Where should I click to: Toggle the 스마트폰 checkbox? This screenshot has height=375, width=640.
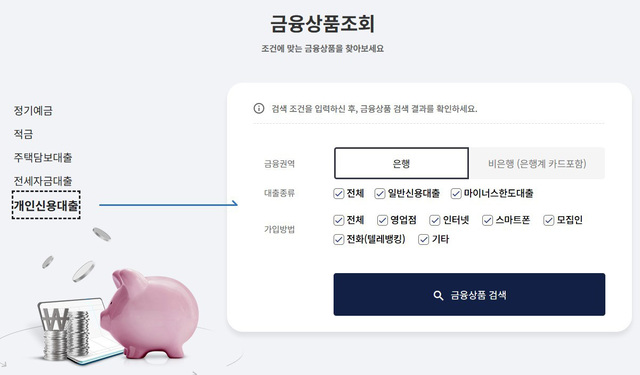point(487,220)
